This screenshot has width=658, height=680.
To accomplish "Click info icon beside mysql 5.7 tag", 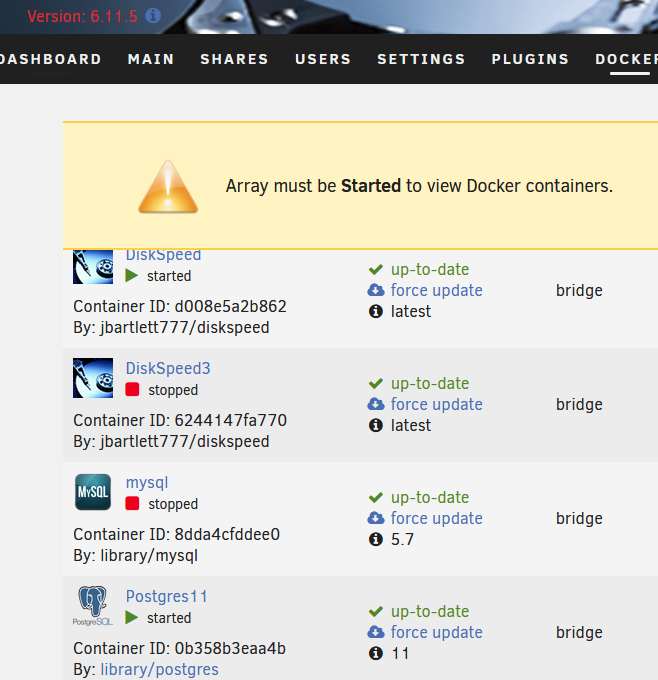I will [376, 539].
